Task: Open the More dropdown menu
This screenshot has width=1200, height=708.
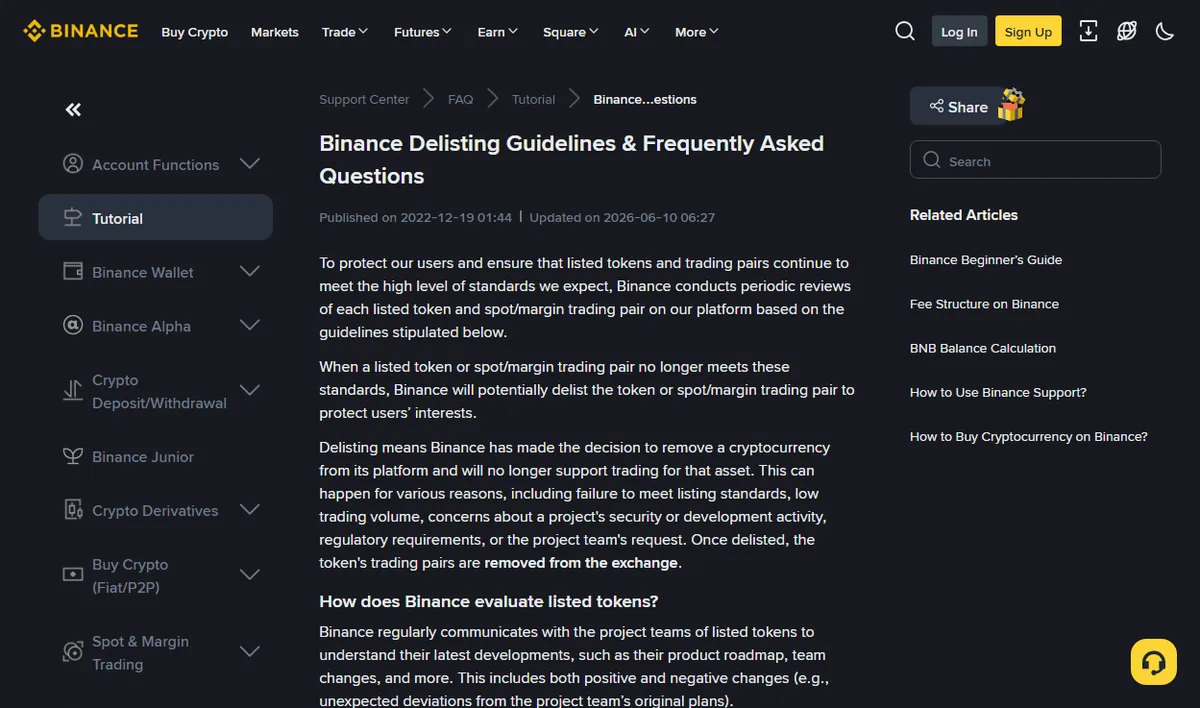Action: [697, 32]
